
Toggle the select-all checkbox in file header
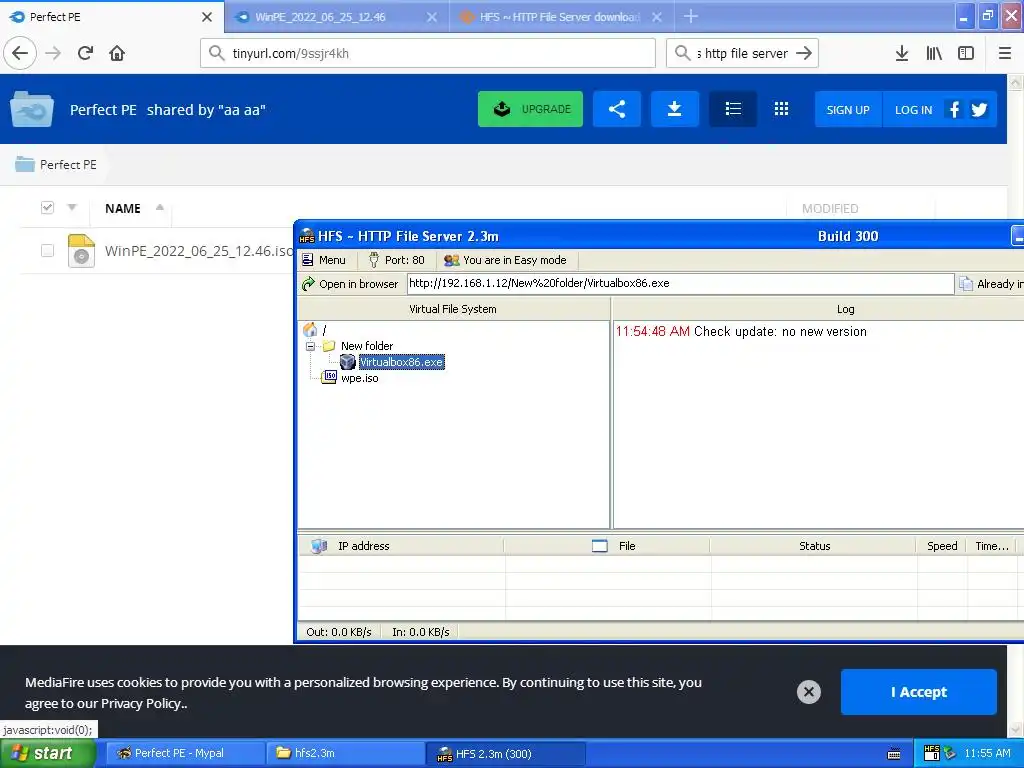[x=47, y=208]
